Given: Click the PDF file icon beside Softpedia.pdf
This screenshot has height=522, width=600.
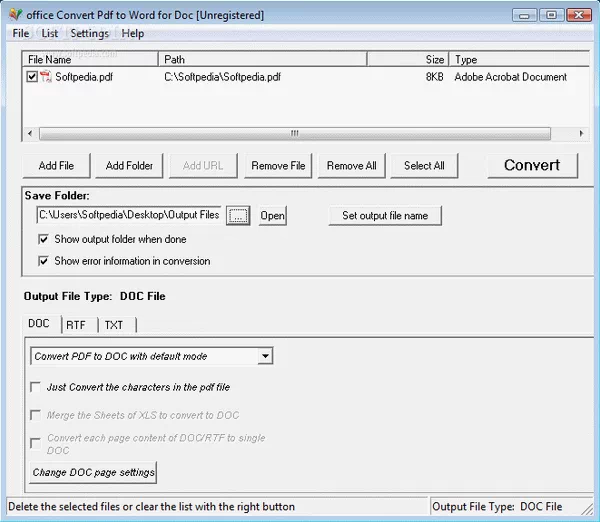Looking at the screenshot, I should click(46, 77).
